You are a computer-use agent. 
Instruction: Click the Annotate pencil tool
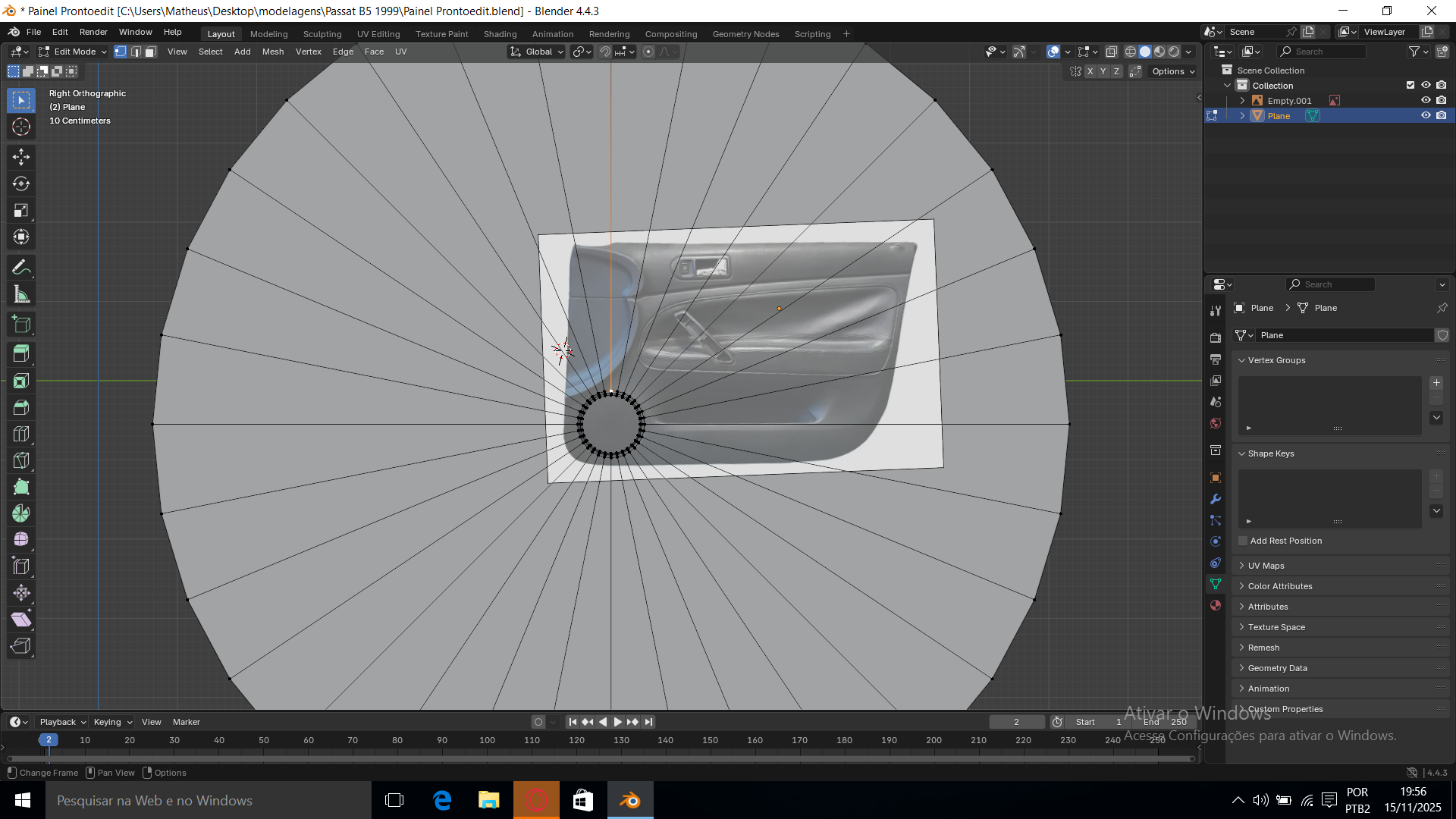(x=21, y=267)
